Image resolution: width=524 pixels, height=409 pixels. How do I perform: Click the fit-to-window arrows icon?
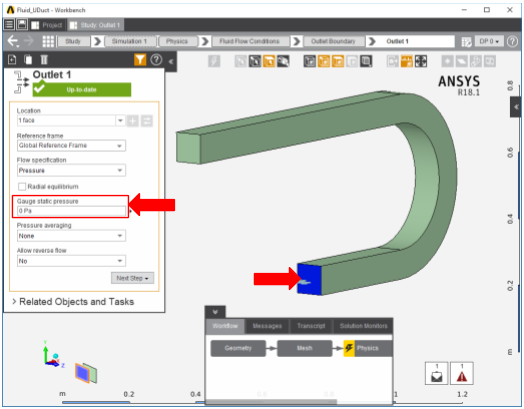[421, 61]
